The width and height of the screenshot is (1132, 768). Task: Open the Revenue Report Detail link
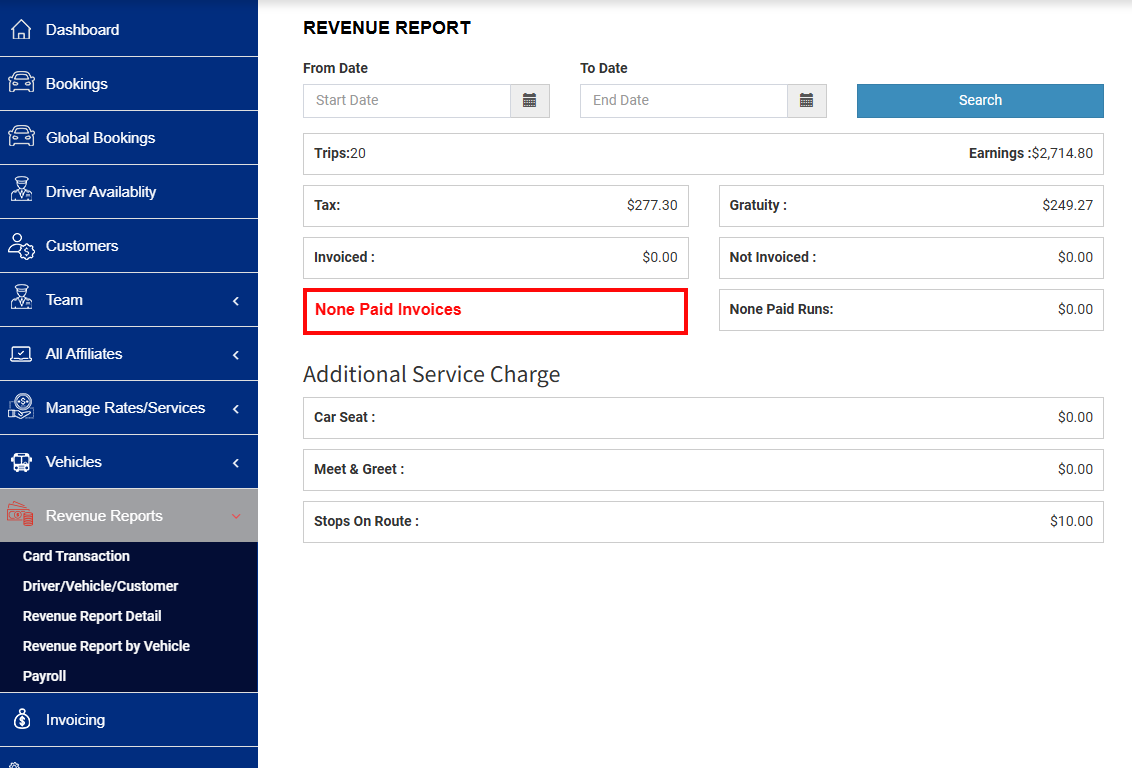tap(92, 616)
